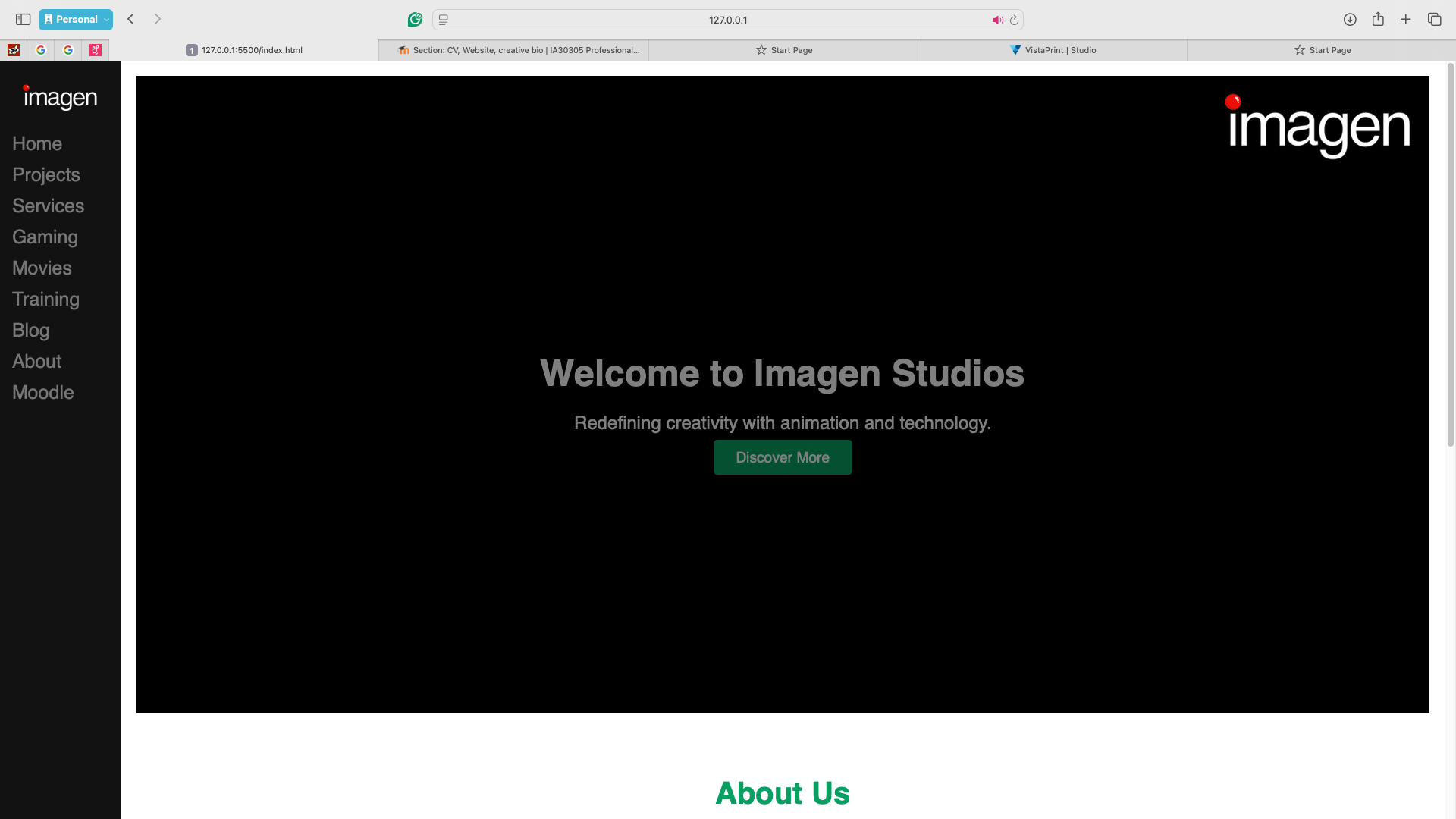1456x819 pixels.
Task: Open the Personal profile dropdown
Action: (76, 20)
